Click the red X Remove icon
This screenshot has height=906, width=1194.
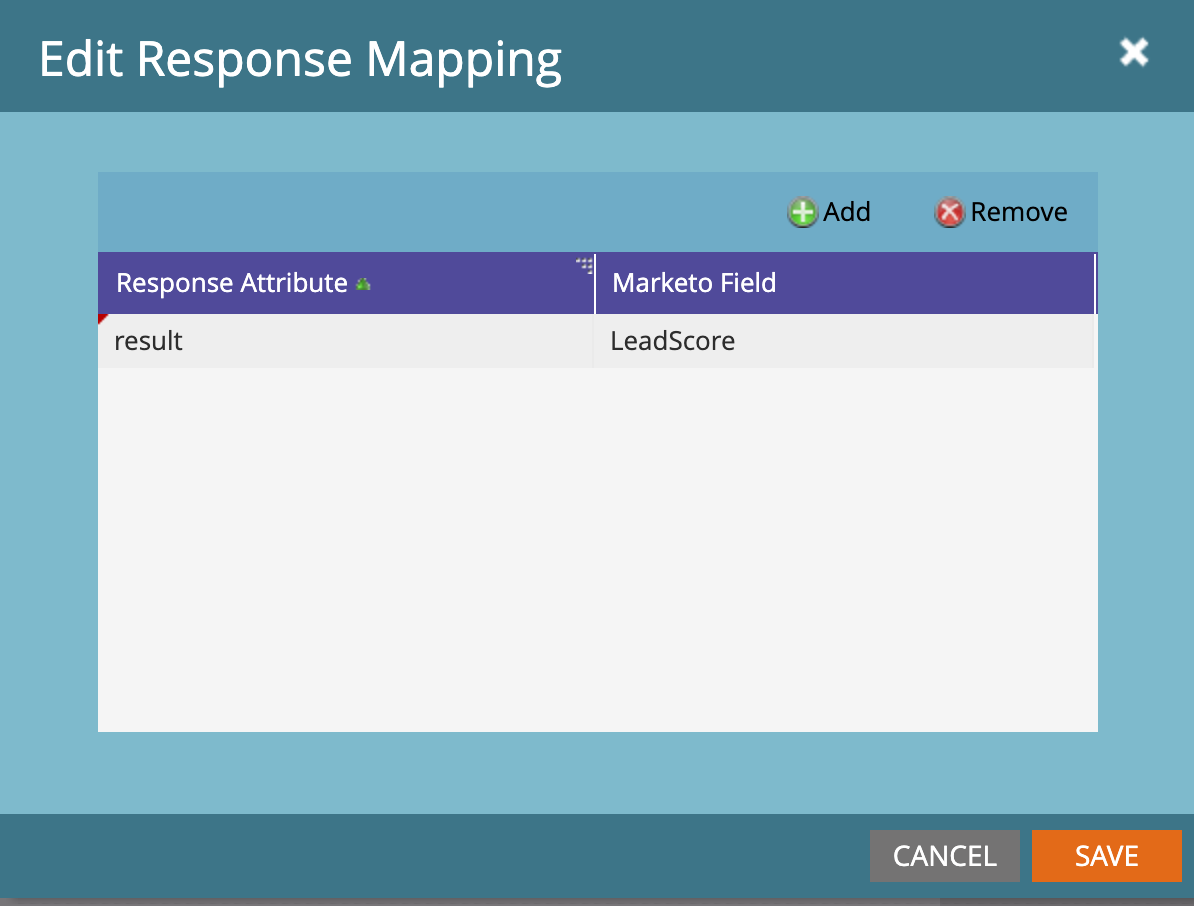pos(949,212)
